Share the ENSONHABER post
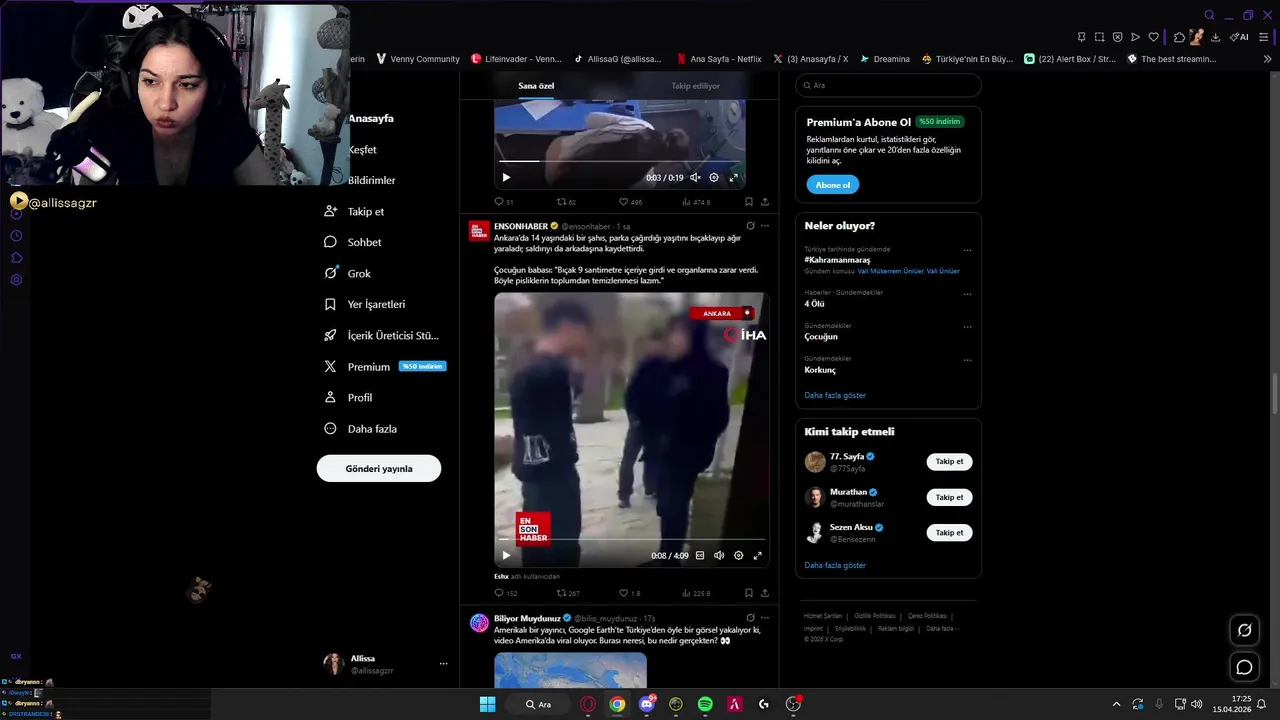The height and width of the screenshot is (720, 1280). [x=765, y=593]
